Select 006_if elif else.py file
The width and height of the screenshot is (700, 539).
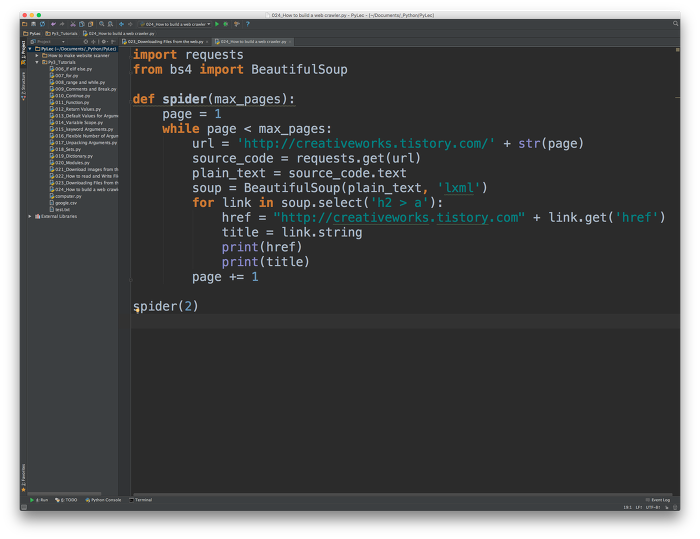pos(71,69)
